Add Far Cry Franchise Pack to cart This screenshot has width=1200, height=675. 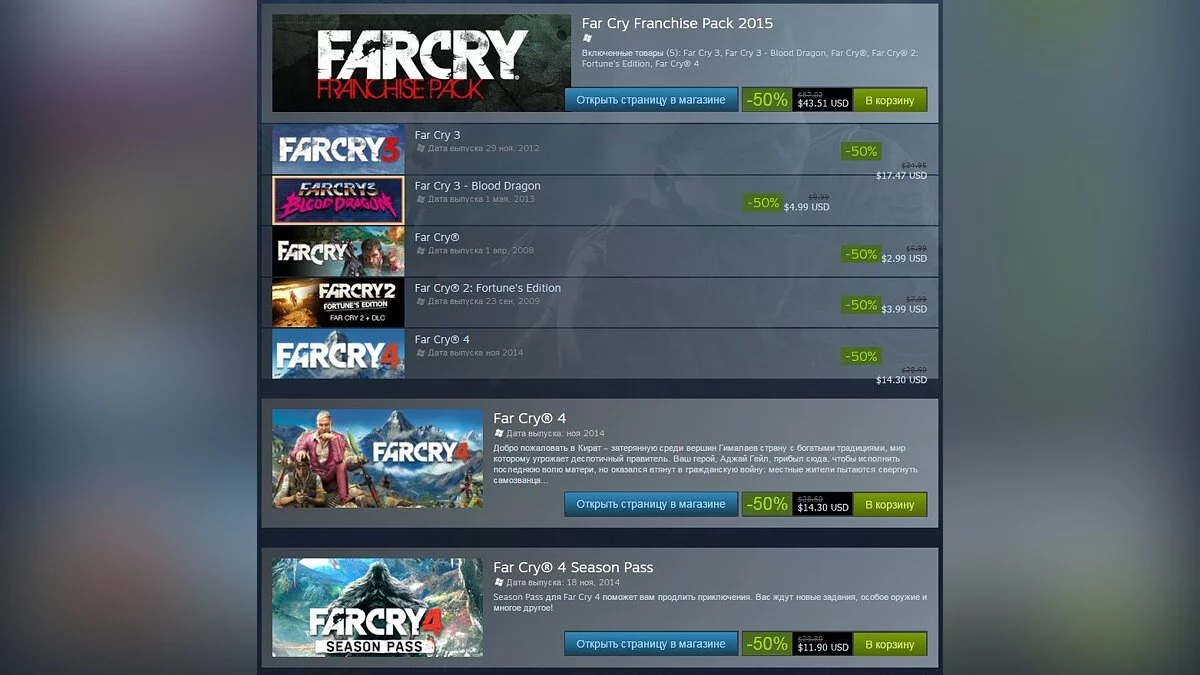[890, 100]
